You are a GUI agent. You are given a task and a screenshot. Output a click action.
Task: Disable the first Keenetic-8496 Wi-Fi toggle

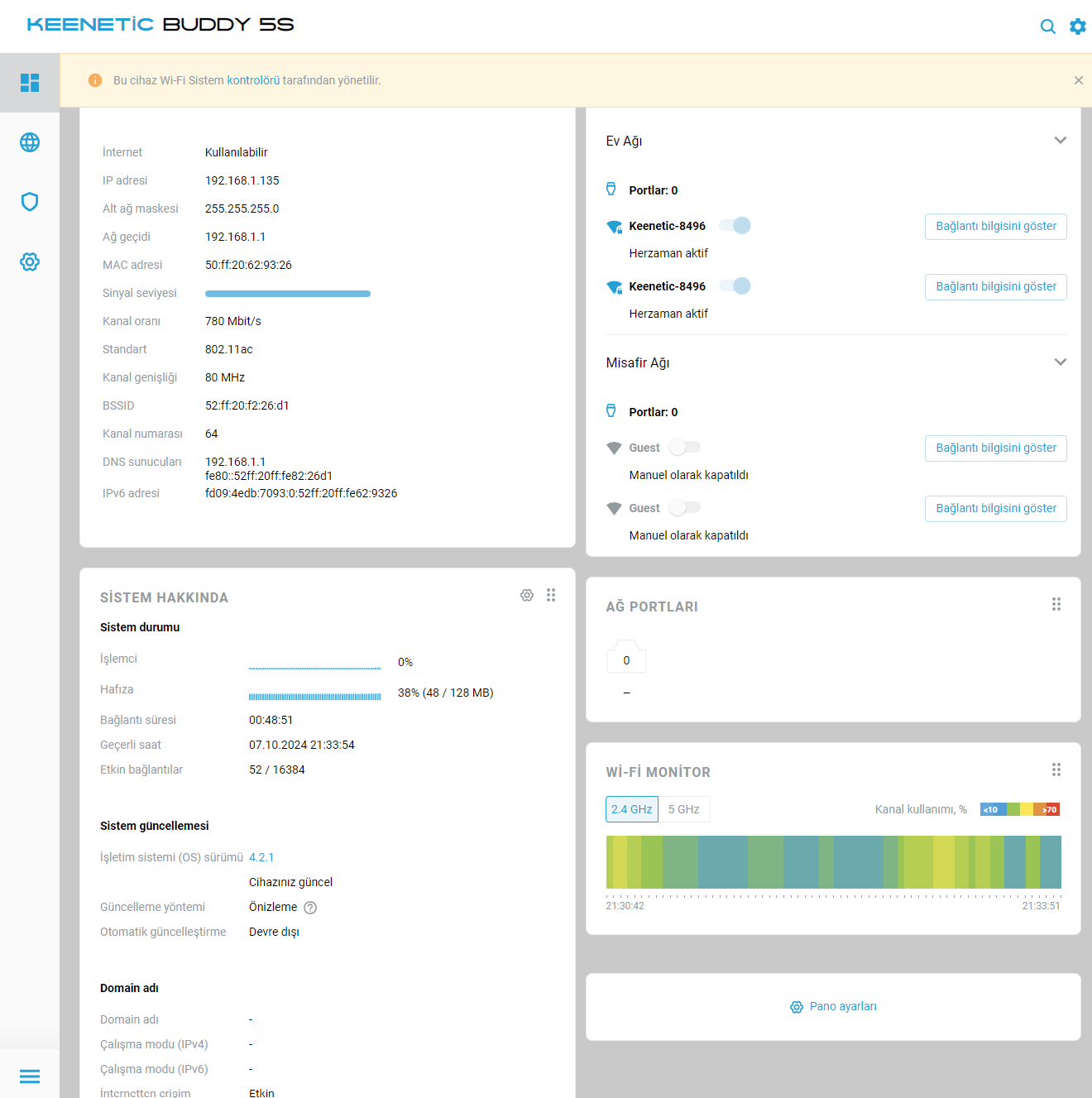(735, 225)
